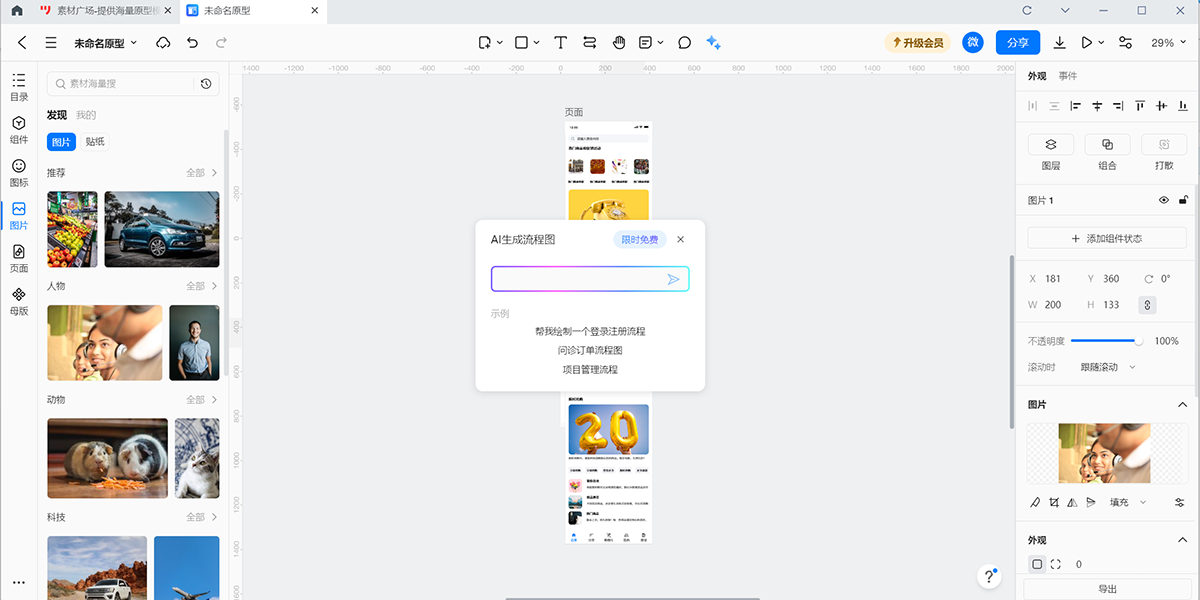Toggle the lock icon for 图片 1
This screenshot has height=600, width=1200.
(1183, 200)
